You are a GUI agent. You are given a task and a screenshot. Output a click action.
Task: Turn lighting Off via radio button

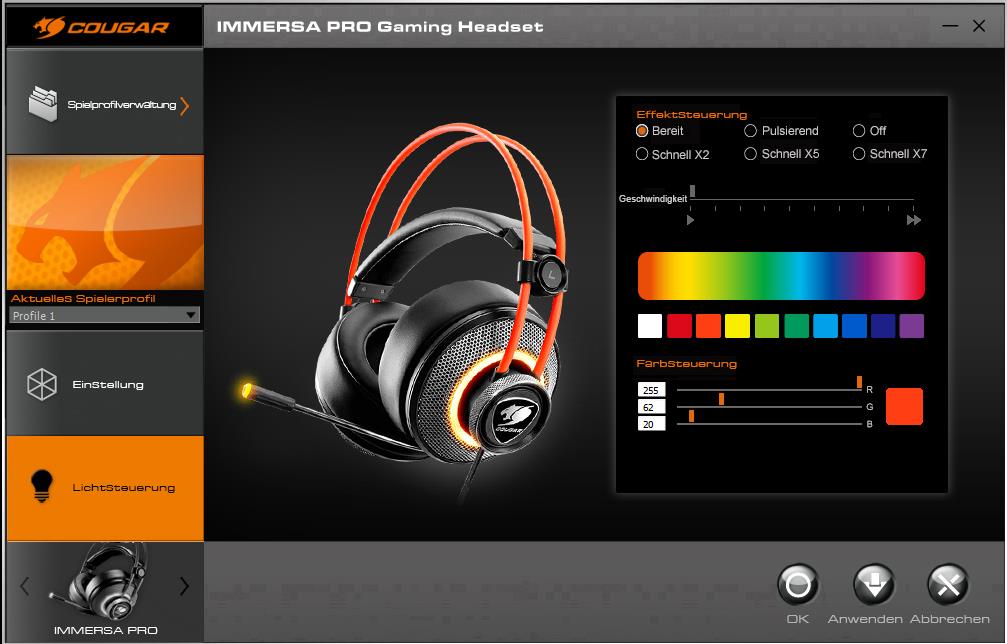coord(859,131)
